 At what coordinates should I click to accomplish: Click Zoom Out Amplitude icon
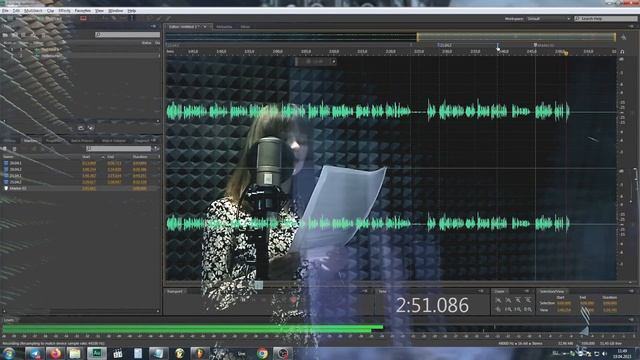click(x=508, y=300)
